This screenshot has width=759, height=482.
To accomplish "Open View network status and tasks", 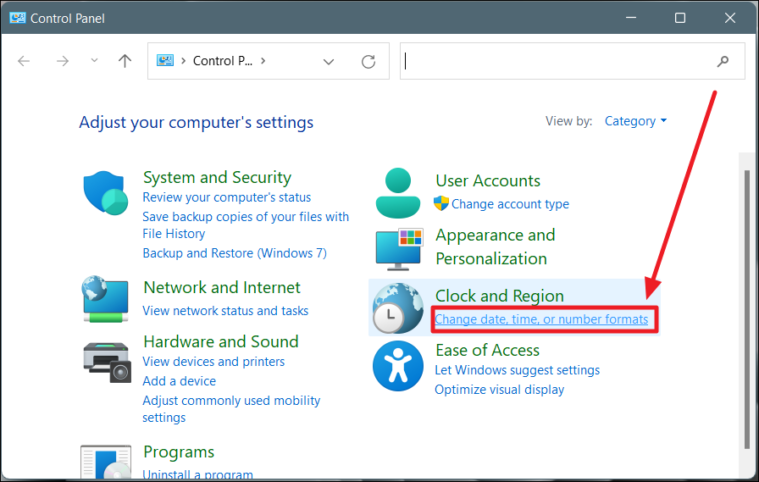I will tap(225, 311).
